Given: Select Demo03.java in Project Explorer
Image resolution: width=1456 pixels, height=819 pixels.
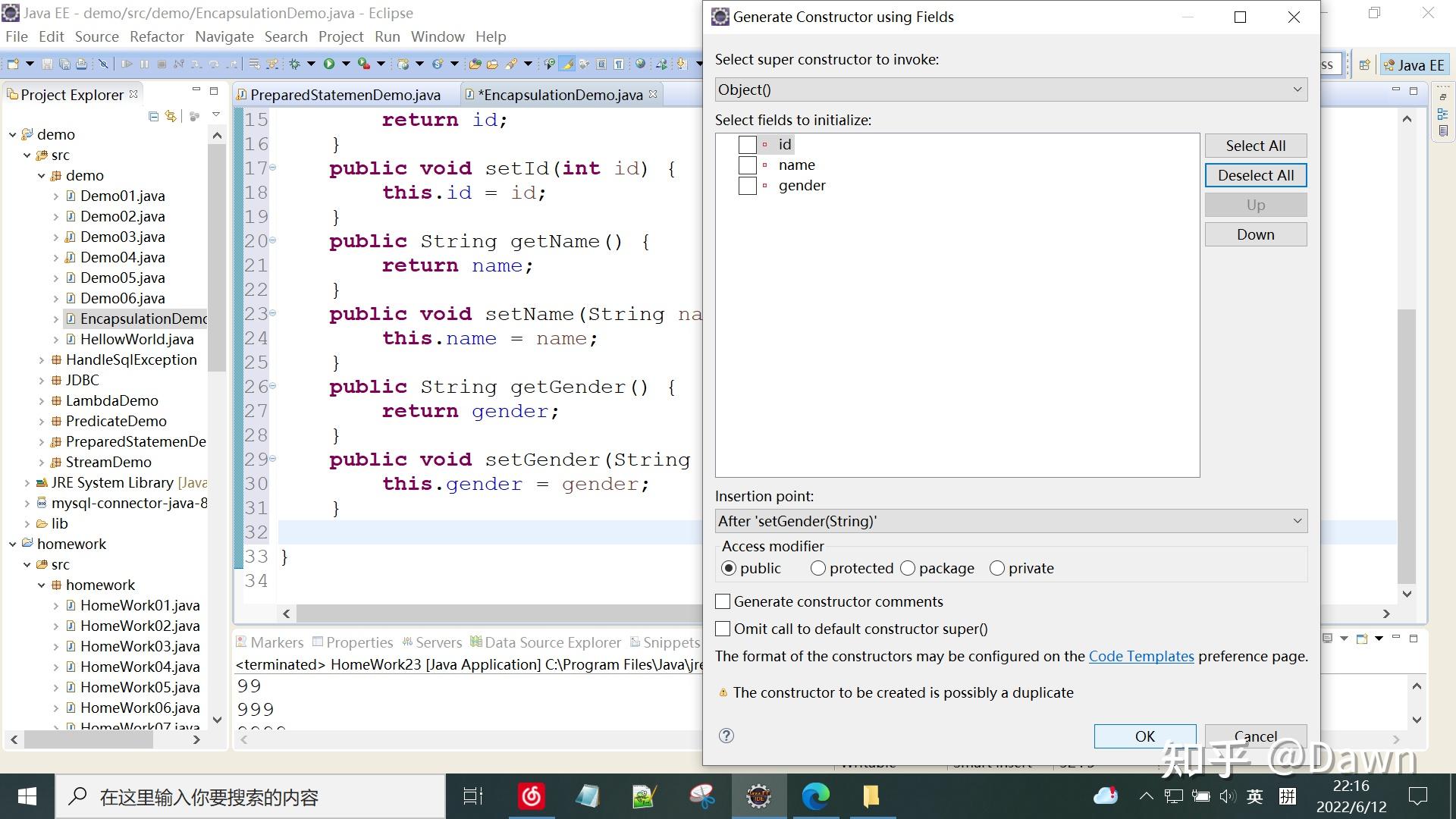Looking at the screenshot, I should (122, 237).
